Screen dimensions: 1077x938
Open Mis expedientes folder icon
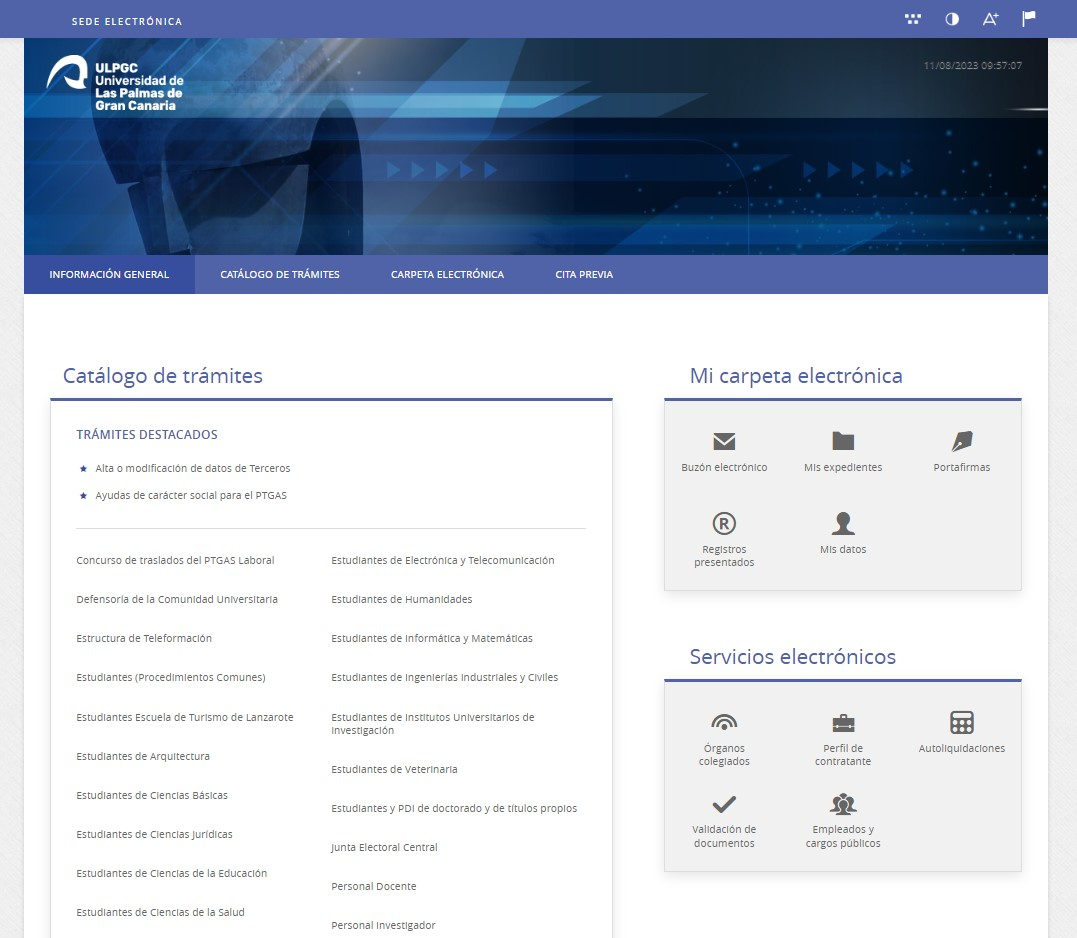click(843, 441)
